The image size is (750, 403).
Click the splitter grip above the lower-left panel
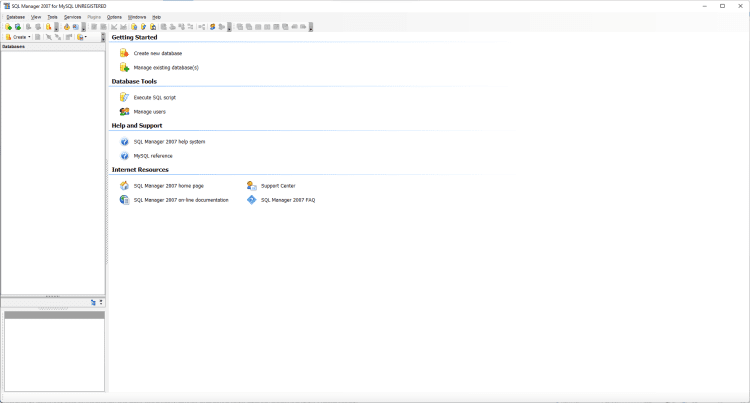pyautogui.click(x=53, y=296)
